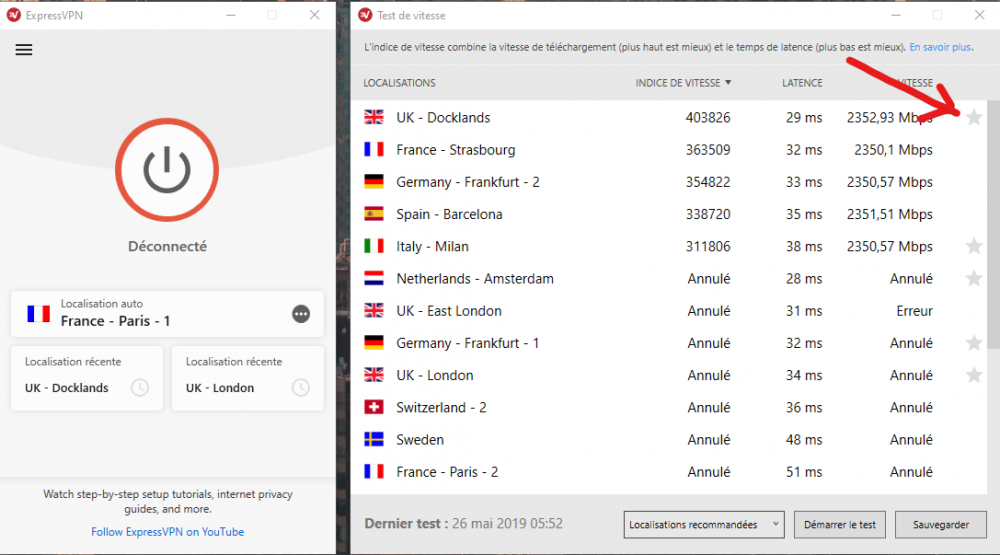Favorite UK - Docklands with its star
Screen dimensions: 1000x555
974,118
